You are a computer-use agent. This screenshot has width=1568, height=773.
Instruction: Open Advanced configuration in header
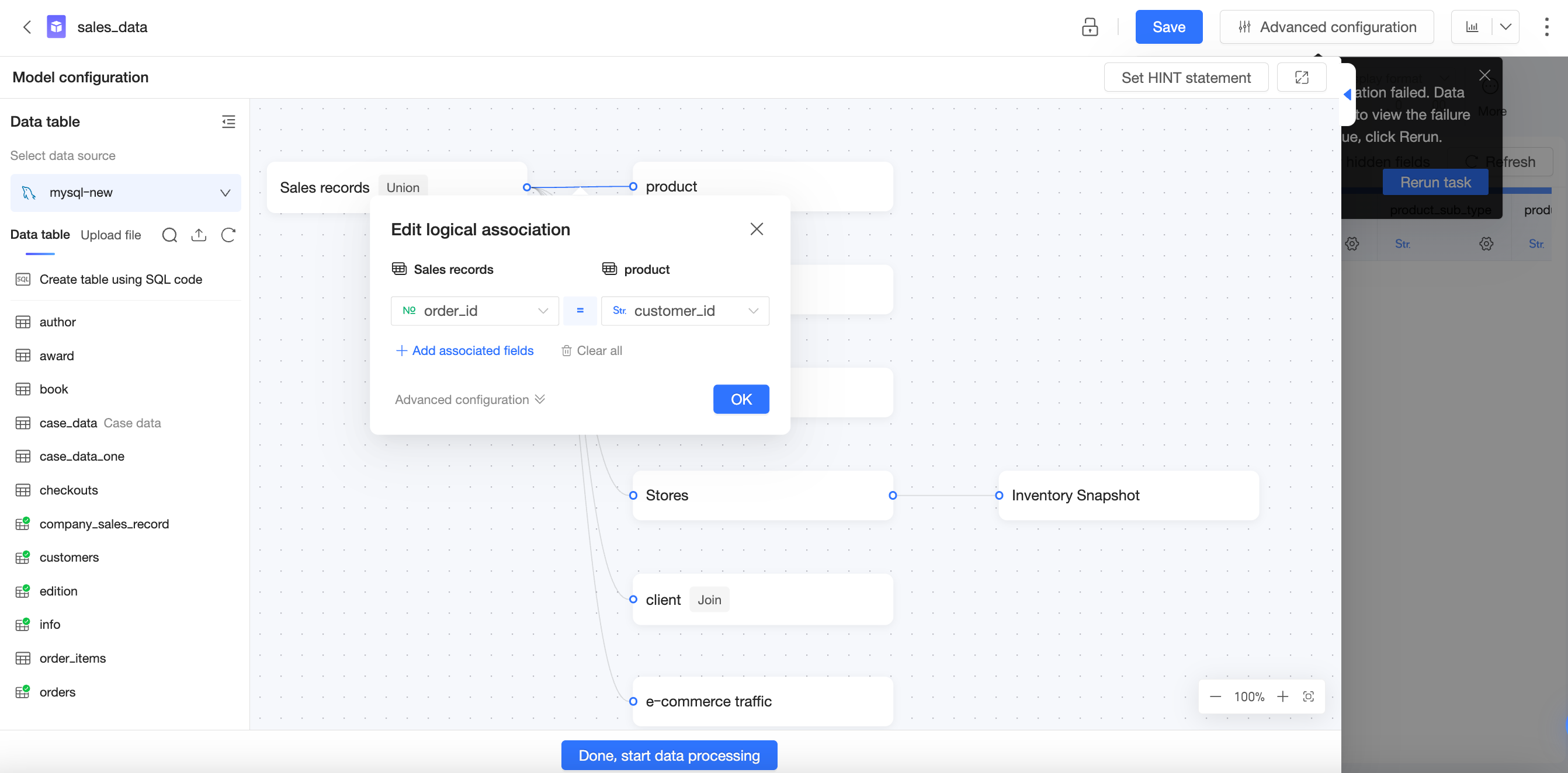pos(1326,27)
